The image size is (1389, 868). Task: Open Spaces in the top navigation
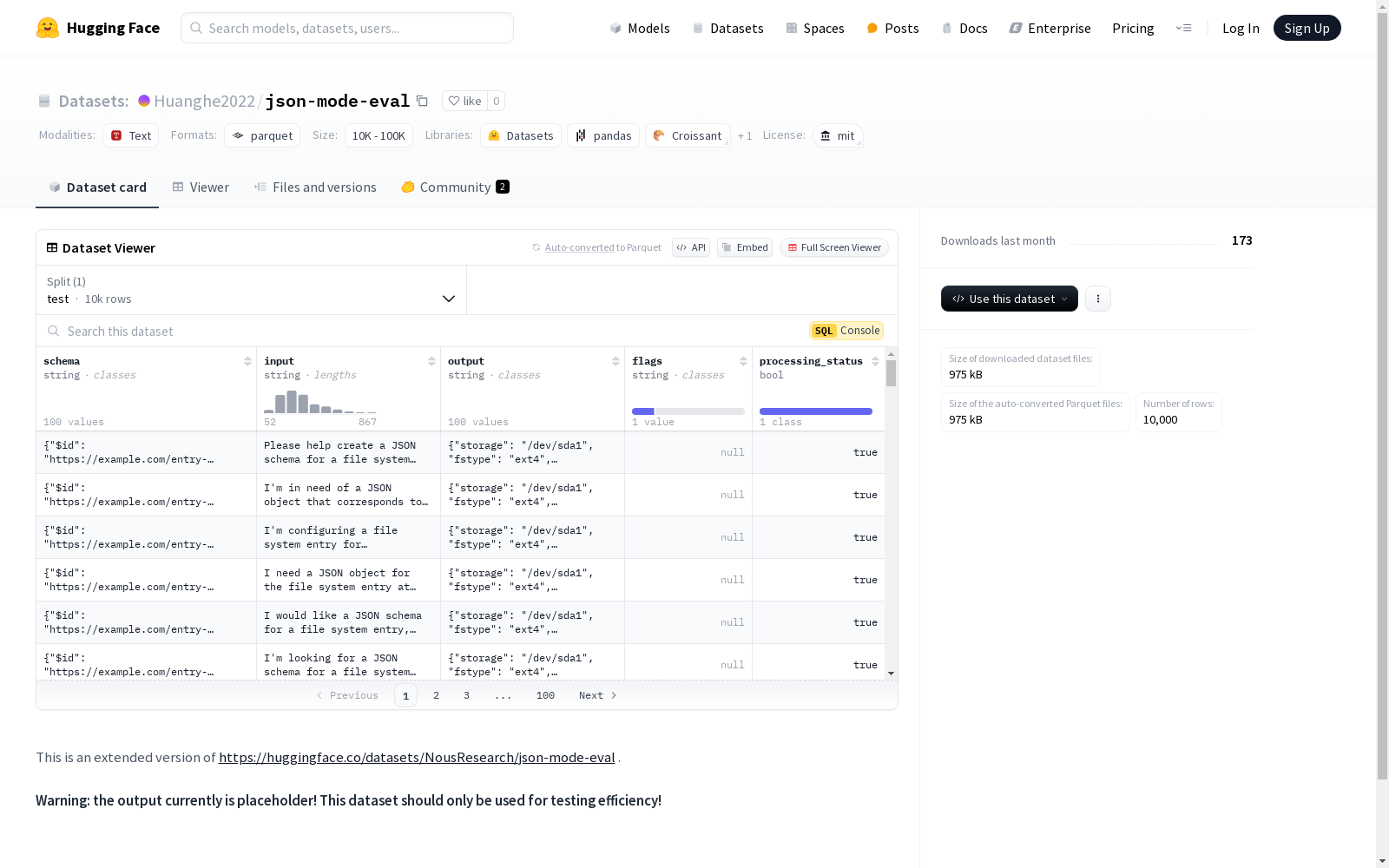point(815,28)
